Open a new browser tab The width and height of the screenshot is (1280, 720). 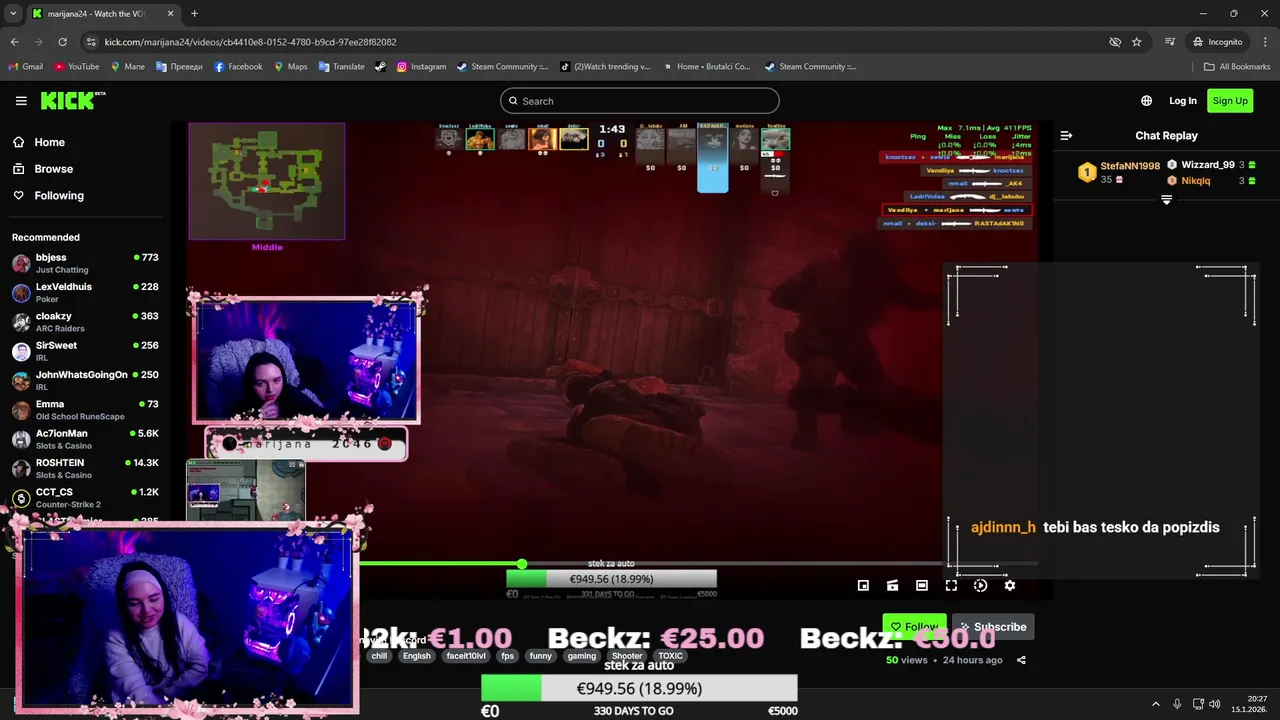tap(194, 13)
